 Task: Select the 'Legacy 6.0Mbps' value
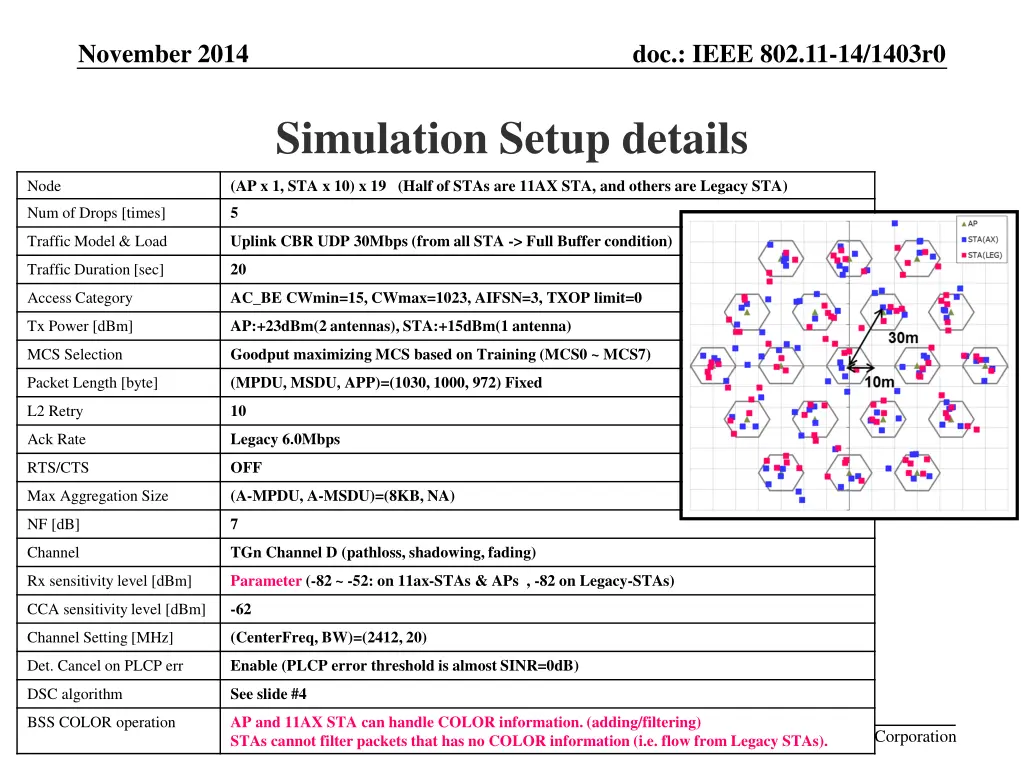click(285, 440)
